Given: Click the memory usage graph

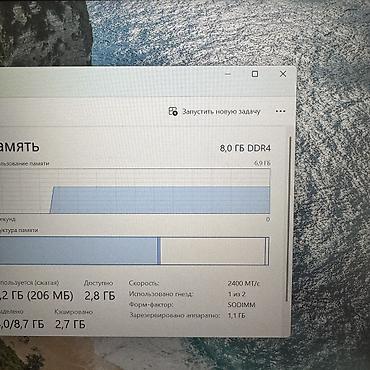Looking at the screenshot, I should (x=135, y=191).
